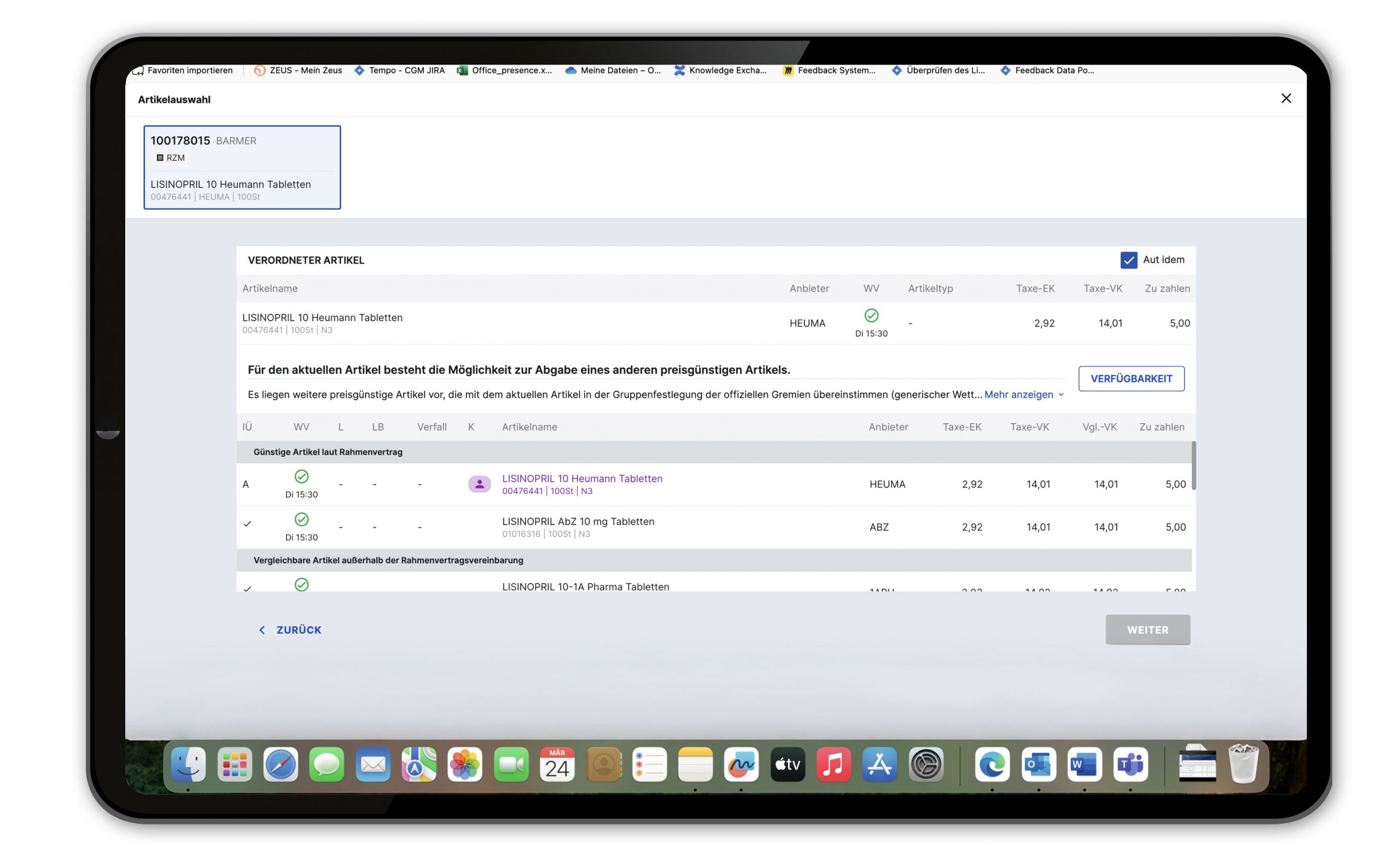The image size is (1400, 866).
Task: Open Reminders from the dock
Action: pos(649,765)
